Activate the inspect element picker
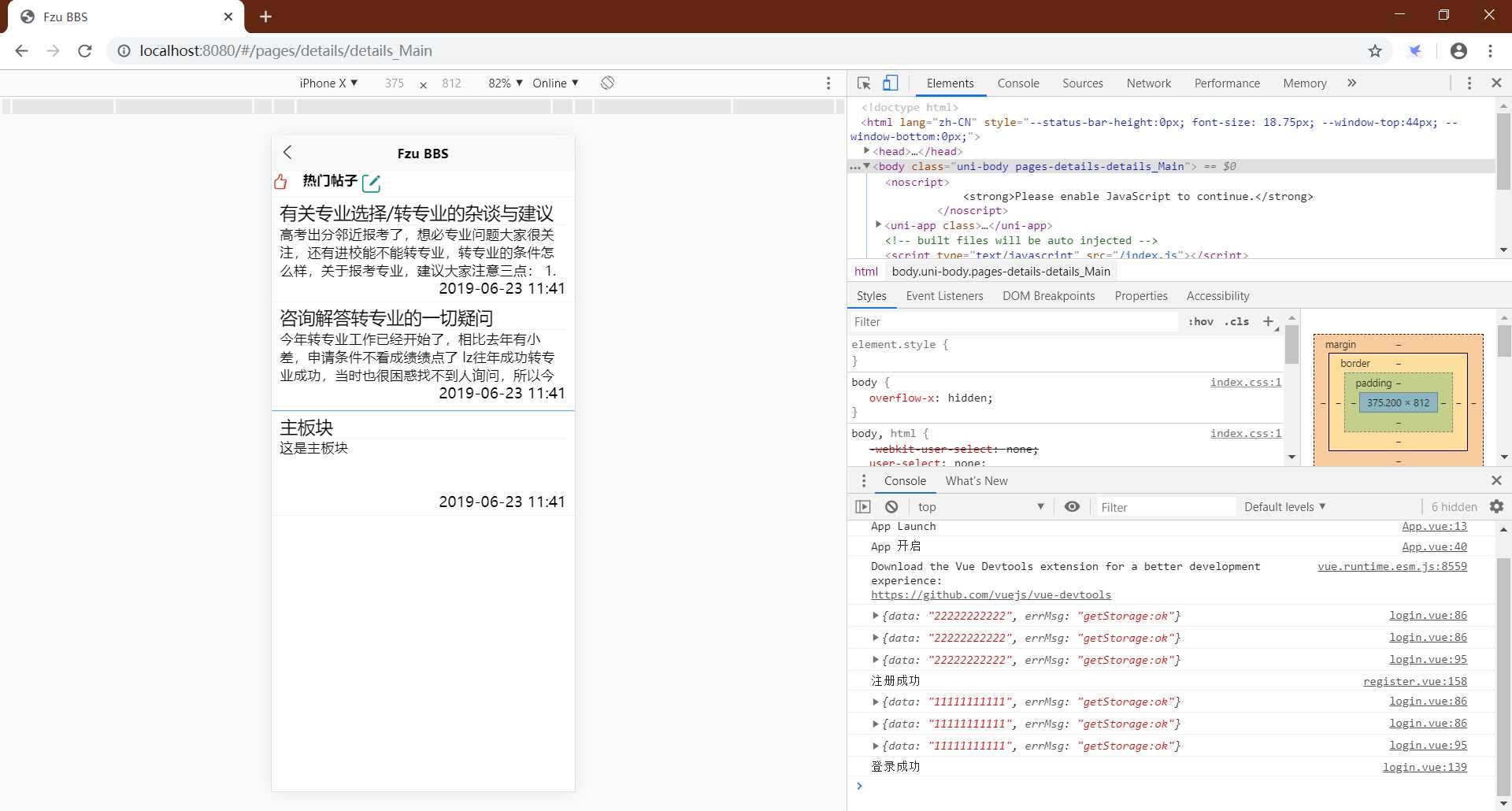Screen dimensions: 1512x811 [864, 83]
